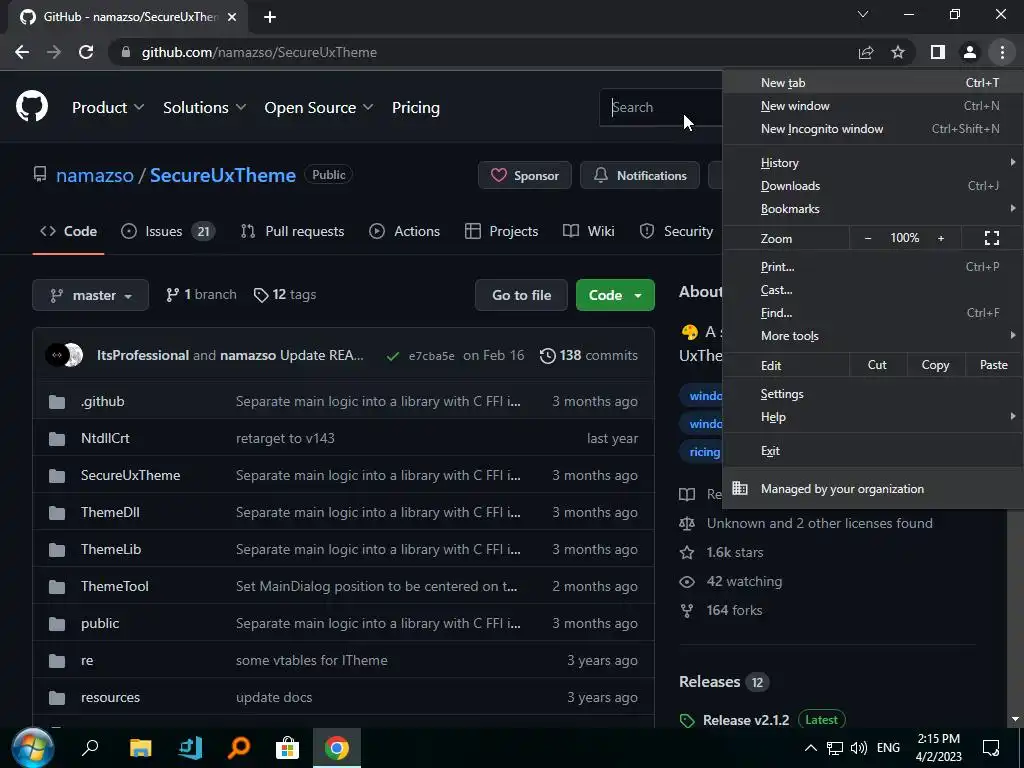Open the Release v2.1.2 link

tap(746, 720)
